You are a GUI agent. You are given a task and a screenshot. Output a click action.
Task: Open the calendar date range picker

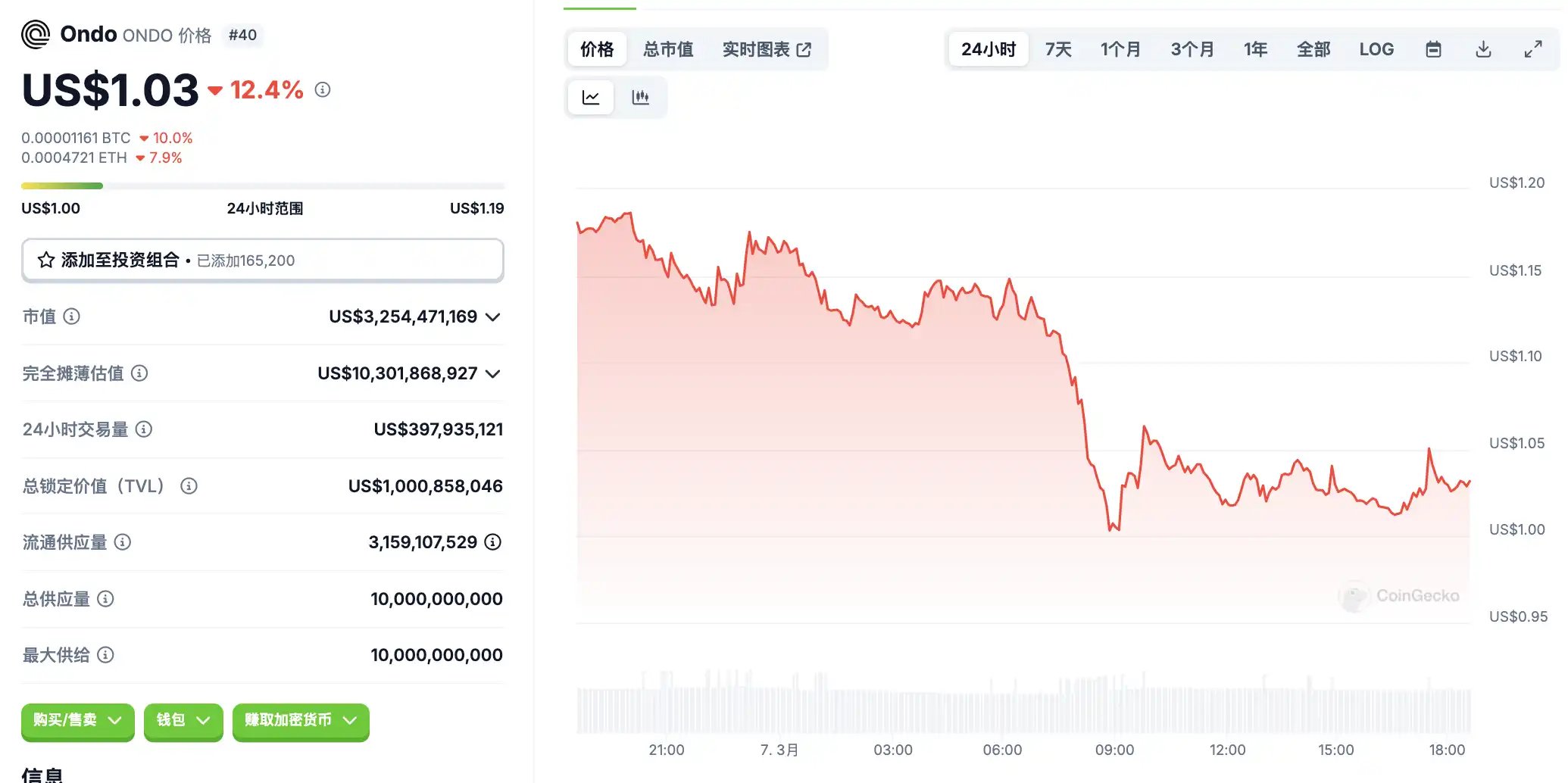coord(1433,49)
